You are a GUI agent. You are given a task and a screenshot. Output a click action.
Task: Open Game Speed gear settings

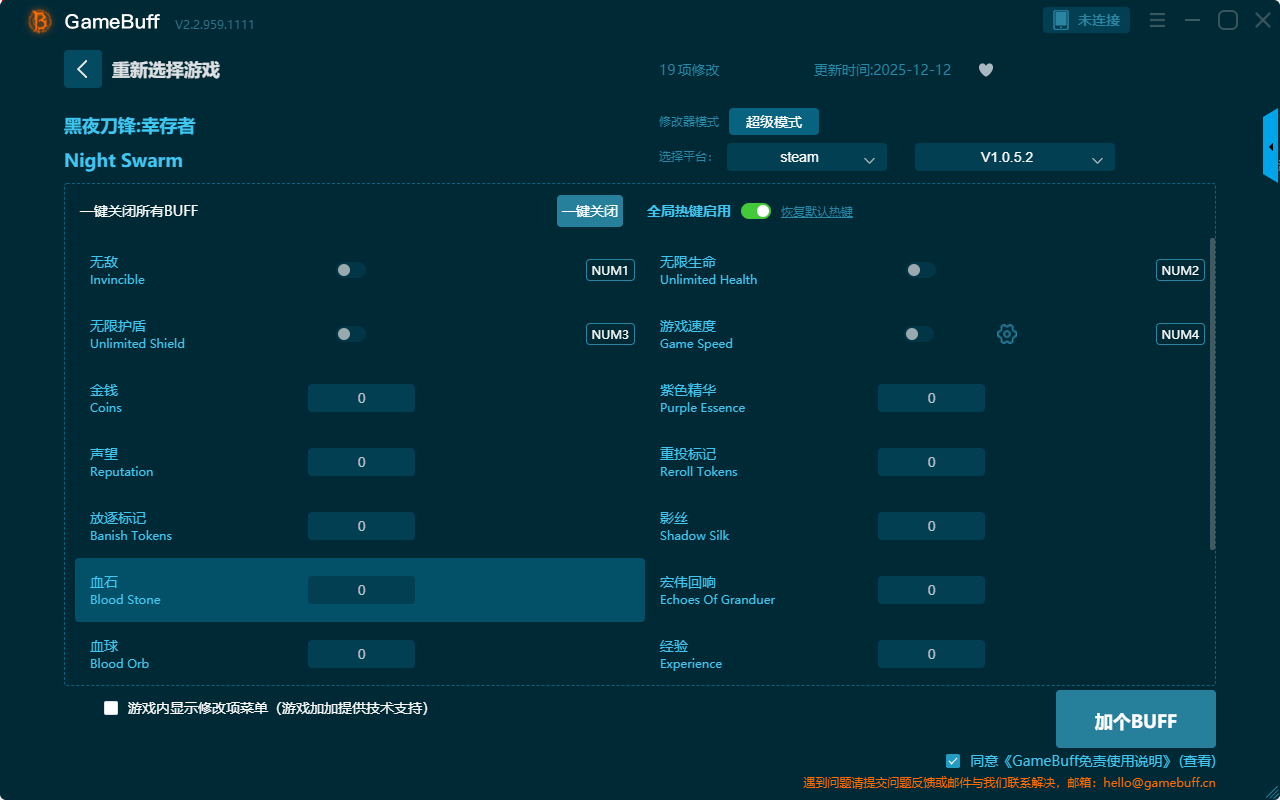(1007, 334)
